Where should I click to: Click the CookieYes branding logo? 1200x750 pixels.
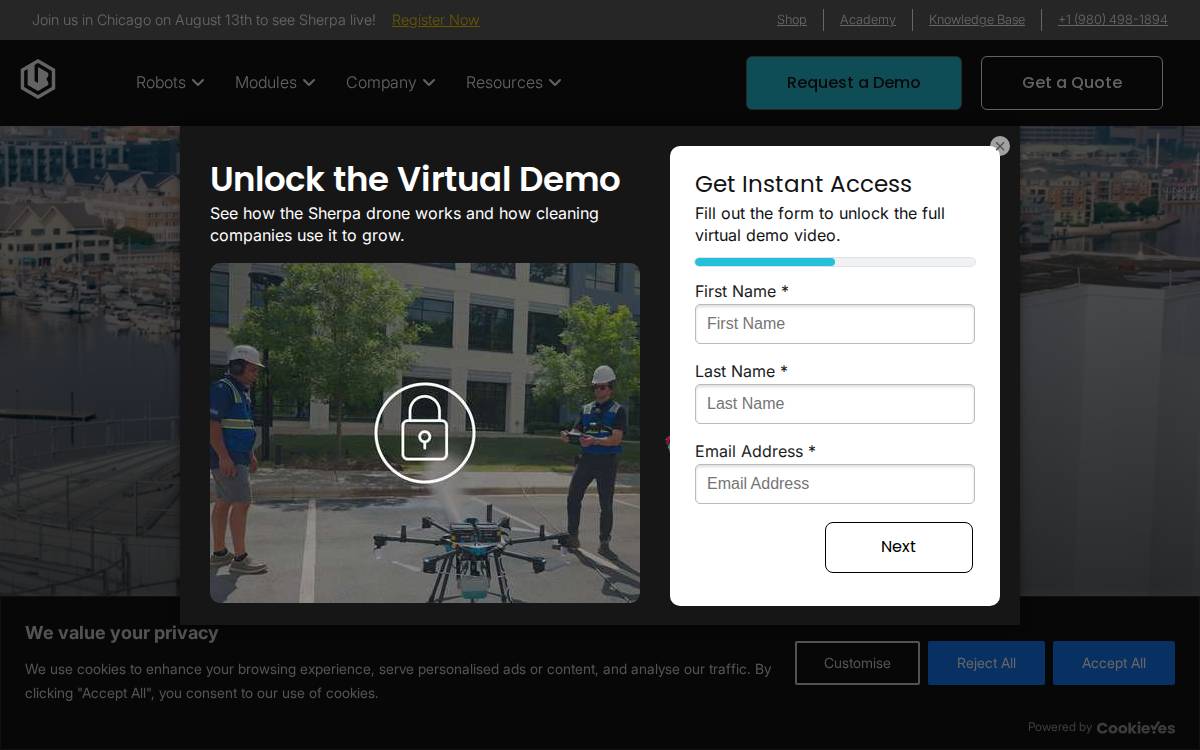point(1136,728)
